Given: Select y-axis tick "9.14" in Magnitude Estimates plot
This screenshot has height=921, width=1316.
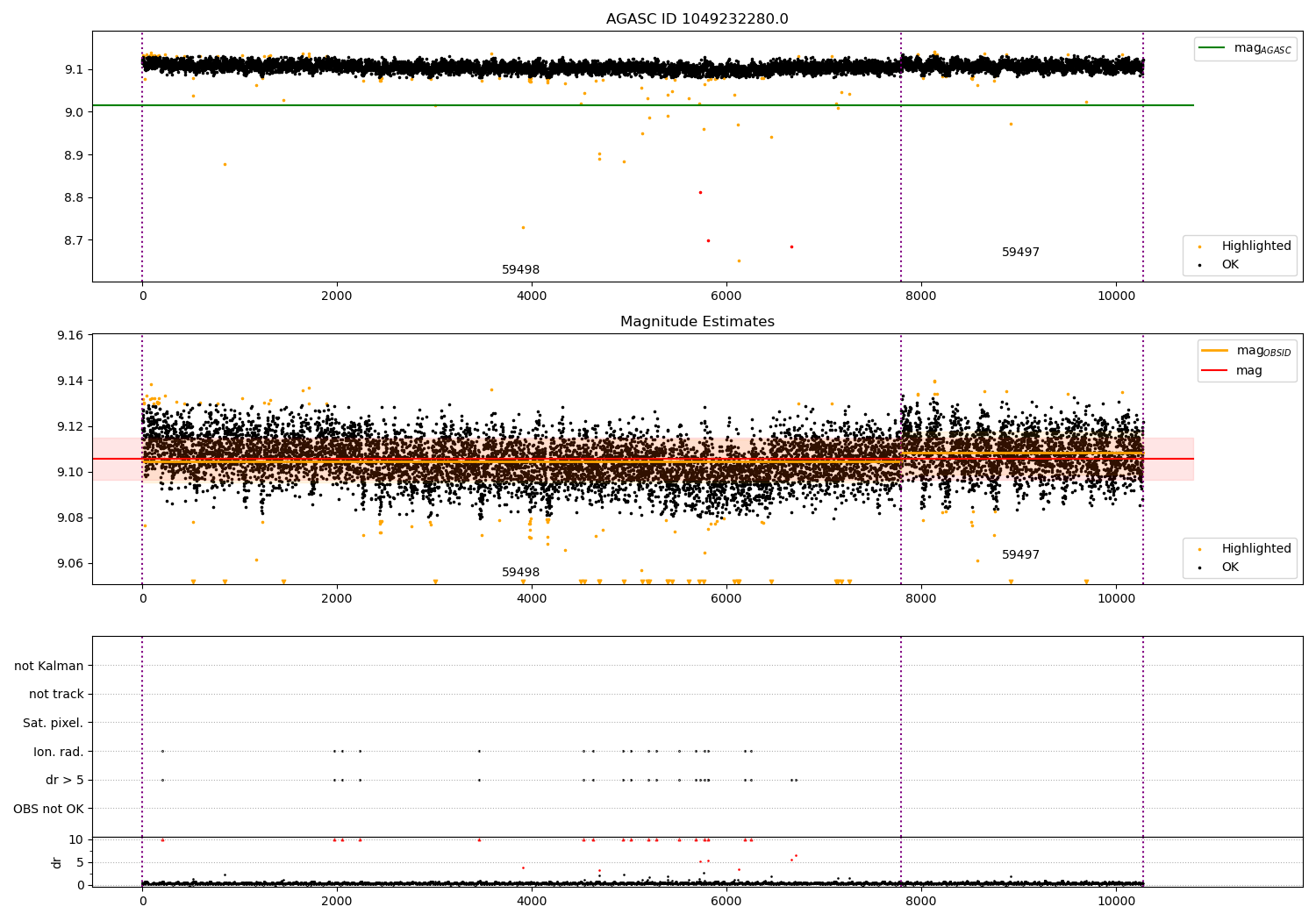Looking at the screenshot, I should 70,381.
